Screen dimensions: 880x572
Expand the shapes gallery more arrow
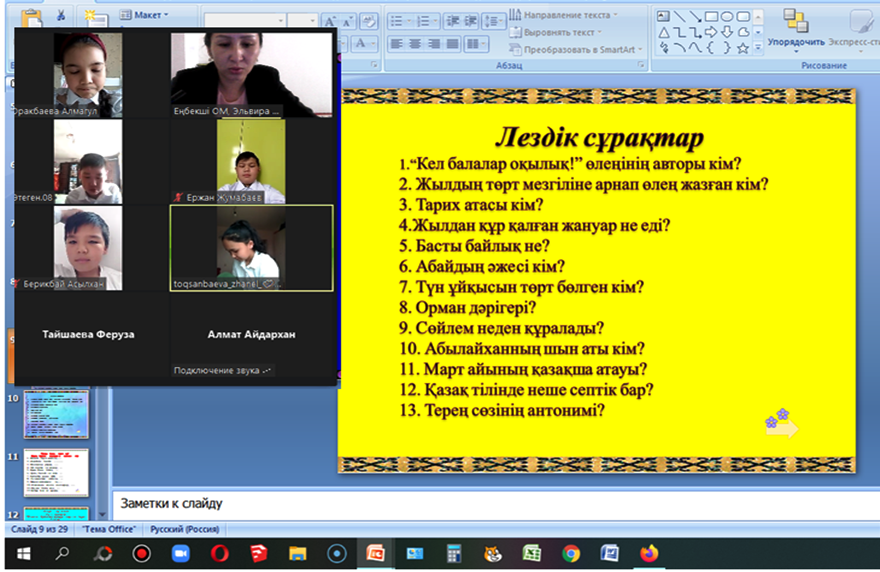click(x=758, y=46)
